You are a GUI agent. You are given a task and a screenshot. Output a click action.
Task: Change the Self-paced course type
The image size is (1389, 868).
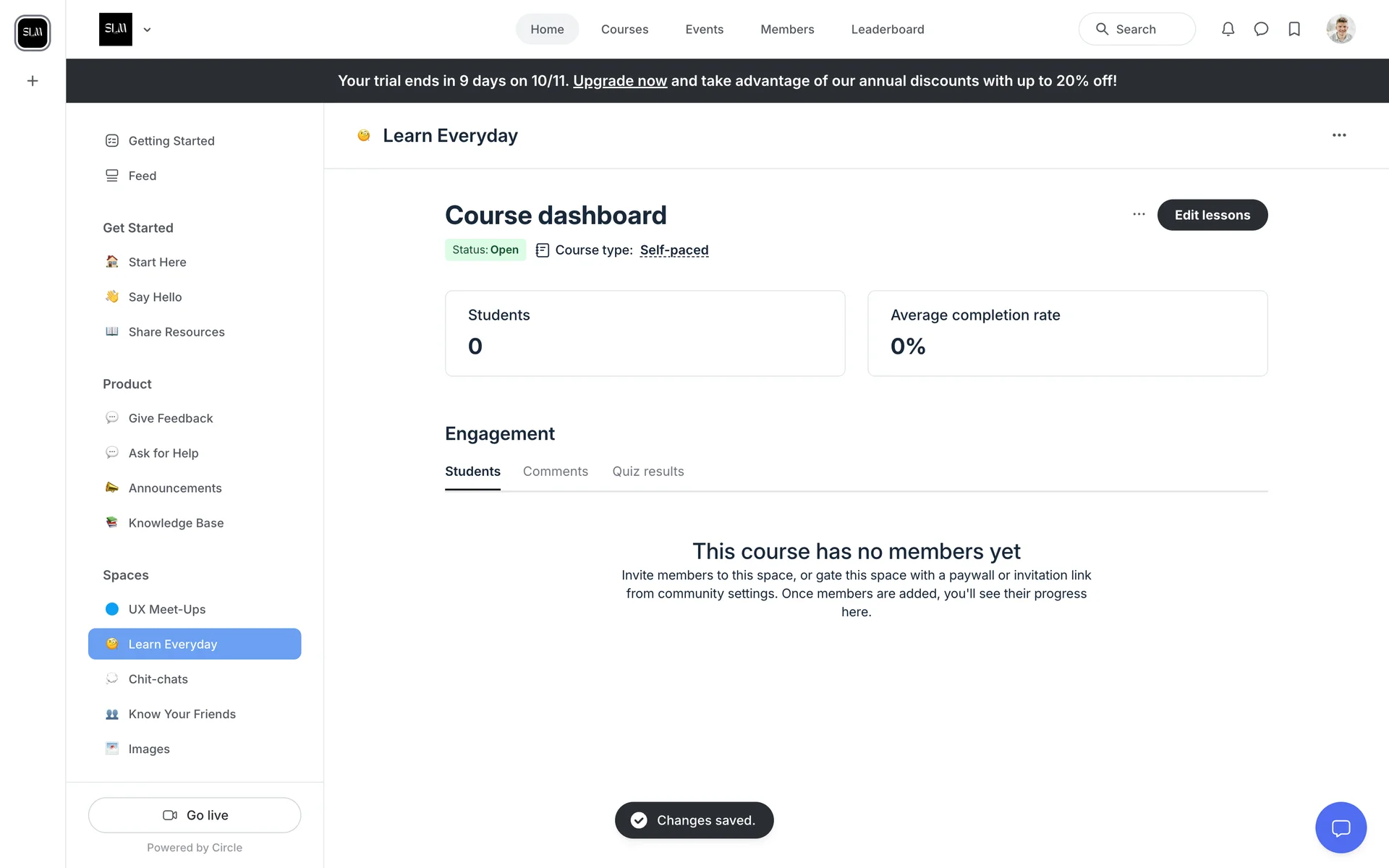(674, 250)
